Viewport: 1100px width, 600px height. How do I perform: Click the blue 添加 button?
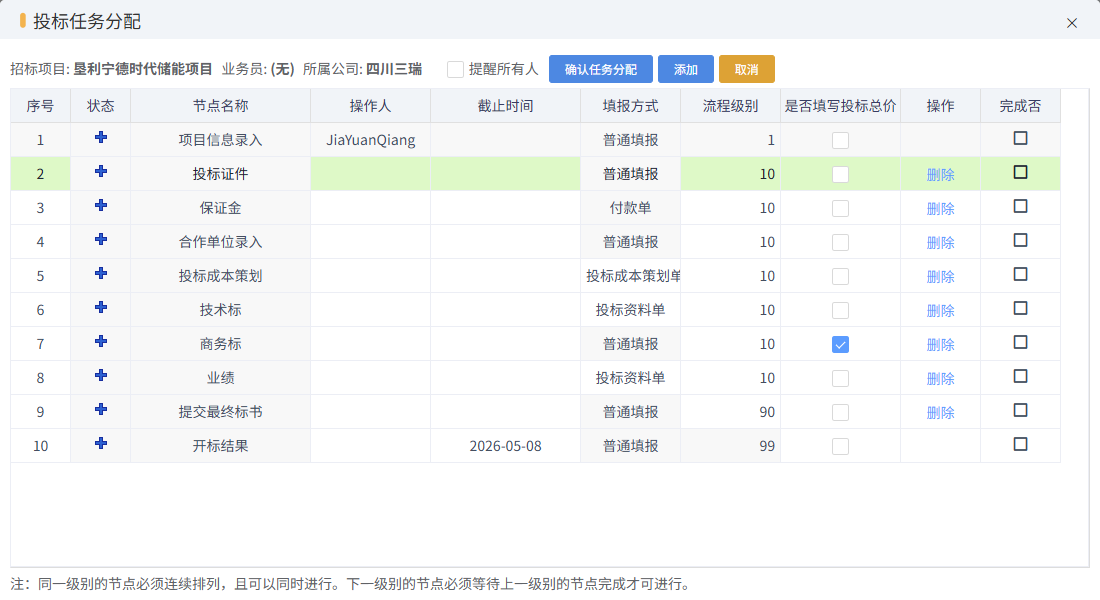click(685, 69)
